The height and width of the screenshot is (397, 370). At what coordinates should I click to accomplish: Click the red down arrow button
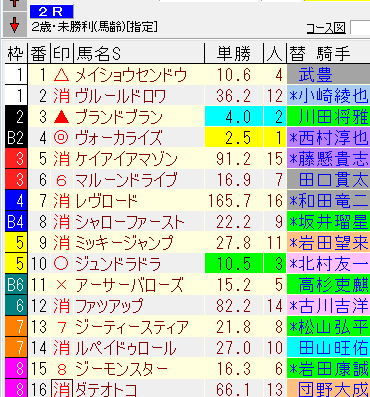[15, 25]
